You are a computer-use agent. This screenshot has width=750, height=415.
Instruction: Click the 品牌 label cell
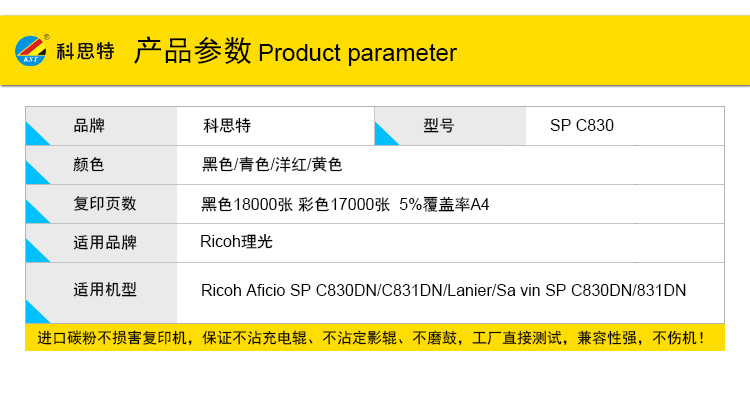(89, 126)
